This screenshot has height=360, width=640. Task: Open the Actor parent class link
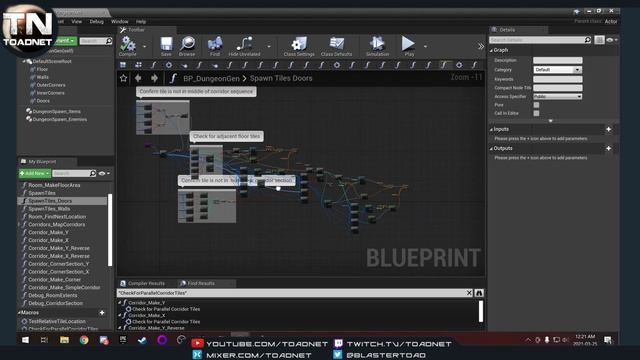coord(611,22)
